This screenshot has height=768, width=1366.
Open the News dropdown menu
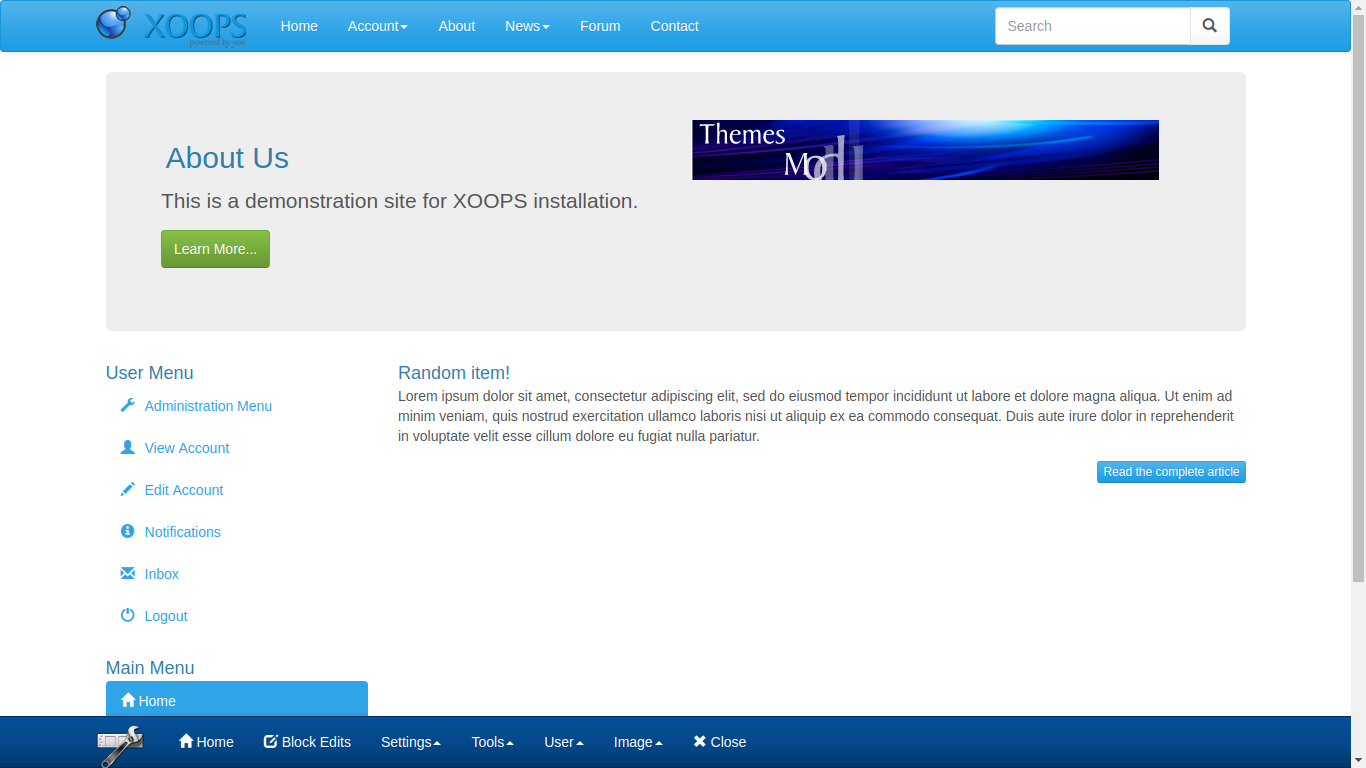click(x=527, y=26)
